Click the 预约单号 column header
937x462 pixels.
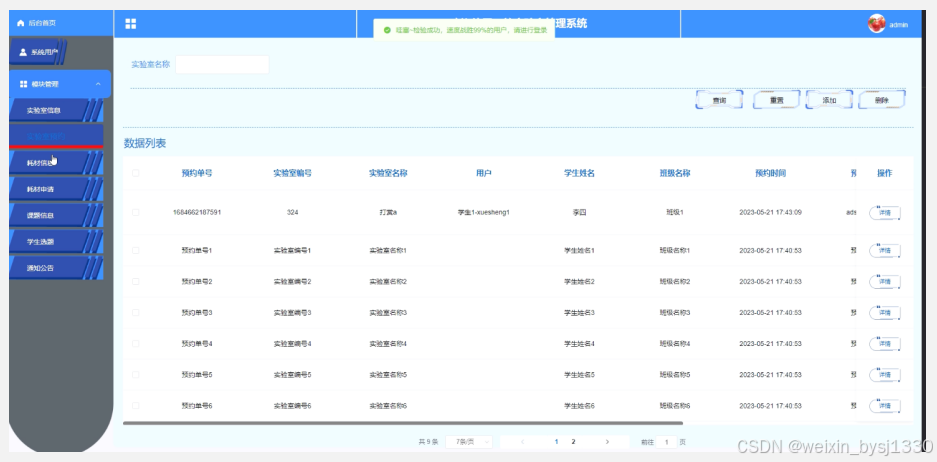(197, 173)
